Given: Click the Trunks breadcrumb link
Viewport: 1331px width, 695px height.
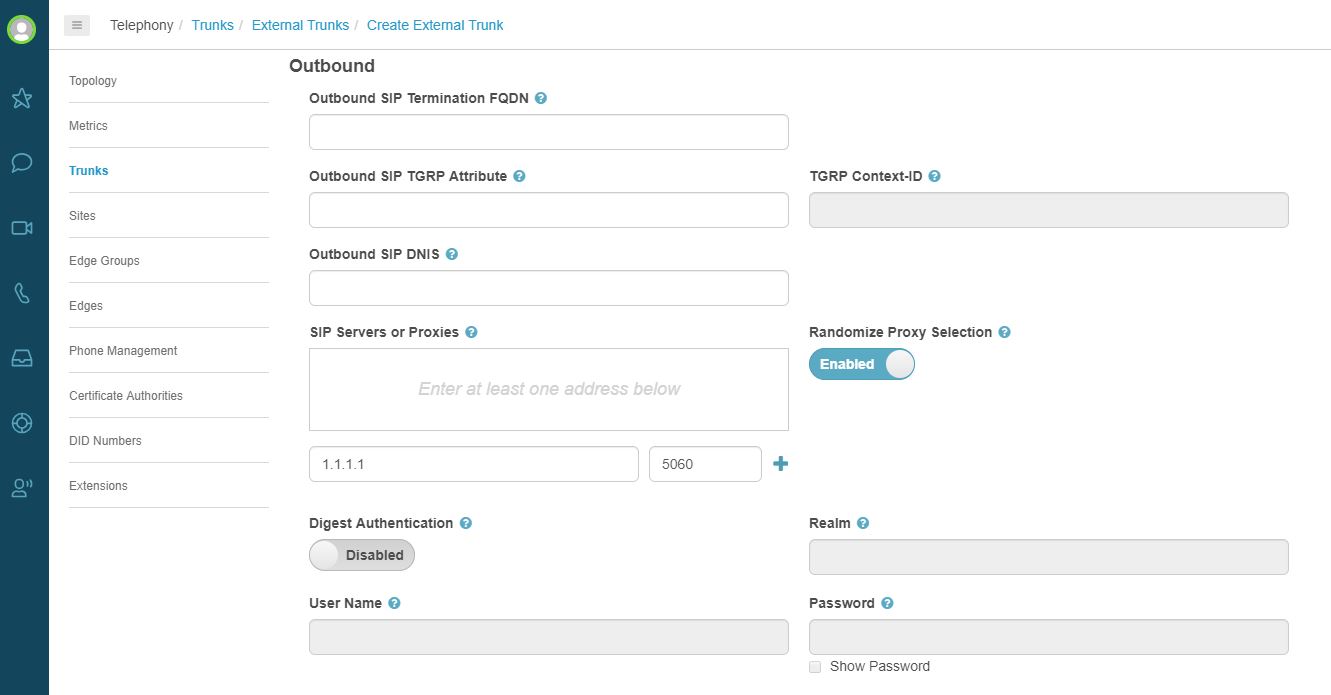Looking at the screenshot, I should coord(212,25).
